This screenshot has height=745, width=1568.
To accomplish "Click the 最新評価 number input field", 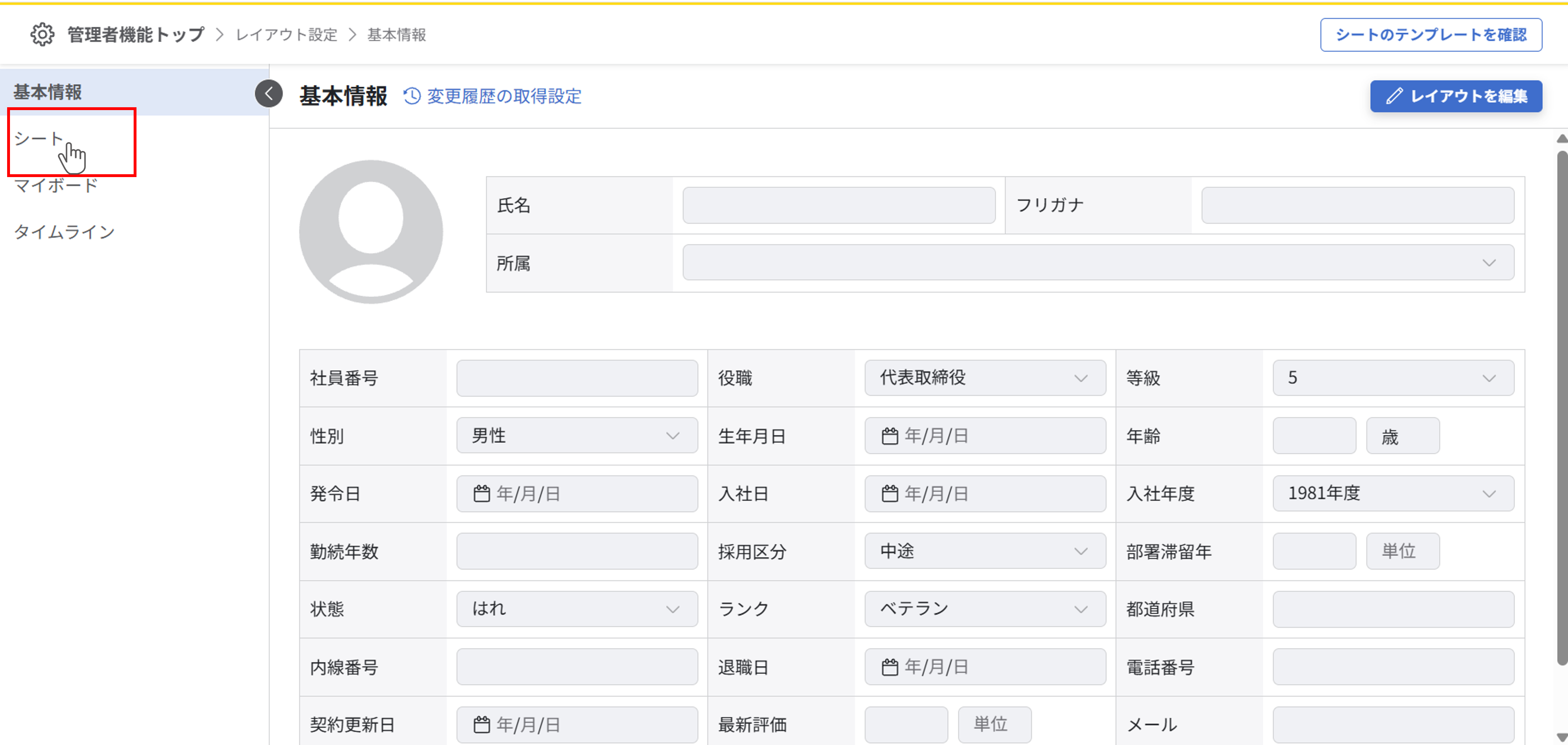I will point(906,724).
